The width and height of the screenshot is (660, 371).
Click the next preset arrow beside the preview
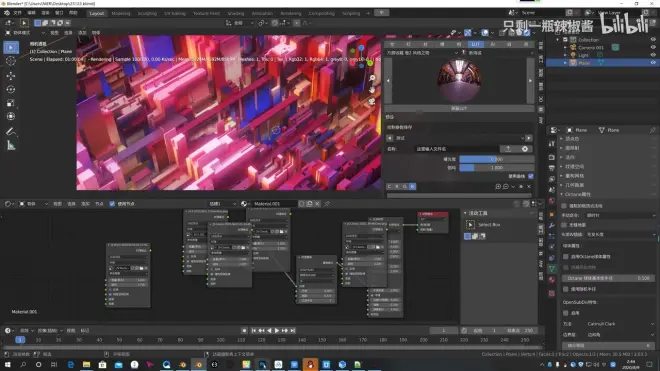point(530,80)
